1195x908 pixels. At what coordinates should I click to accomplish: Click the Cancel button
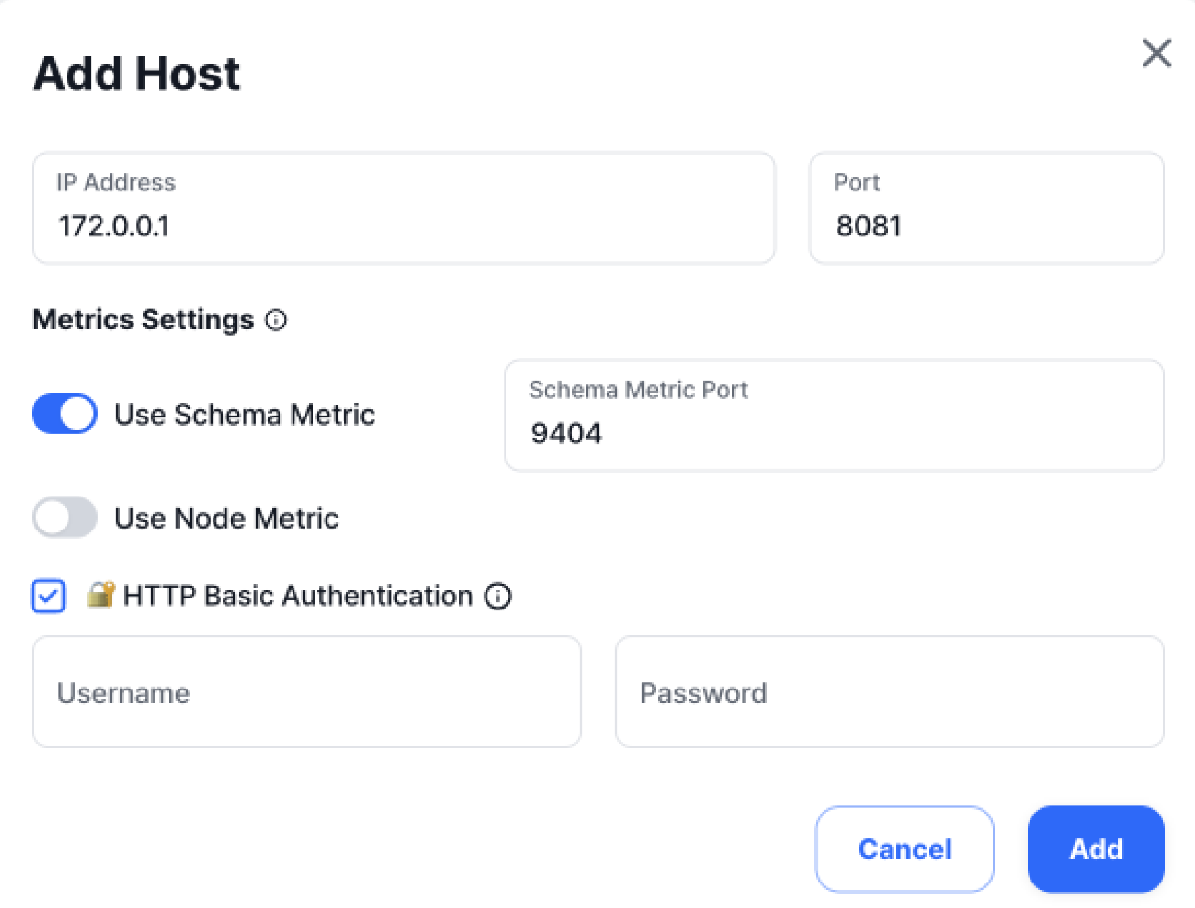coord(903,849)
